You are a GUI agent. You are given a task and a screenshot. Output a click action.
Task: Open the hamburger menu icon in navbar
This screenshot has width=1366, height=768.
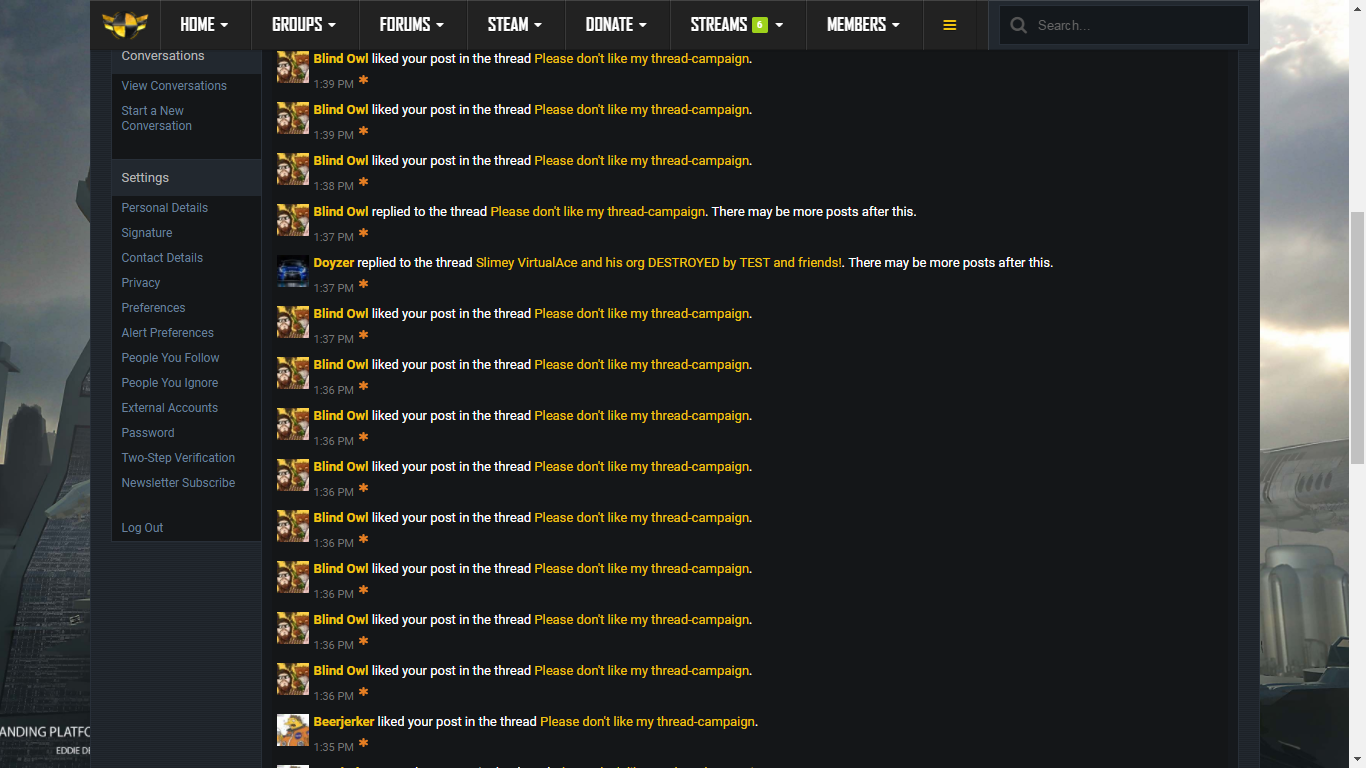[x=949, y=25]
